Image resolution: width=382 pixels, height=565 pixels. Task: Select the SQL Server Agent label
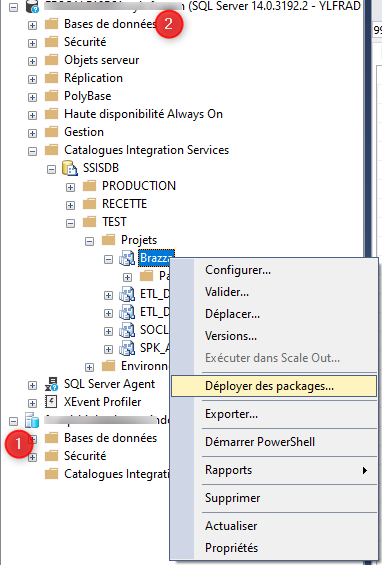(110, 384)
